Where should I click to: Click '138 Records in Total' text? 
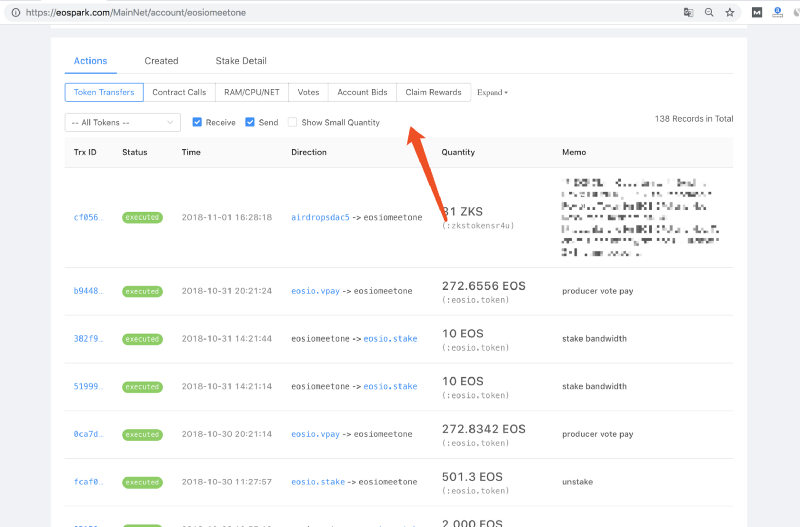[x=694, y=119]
